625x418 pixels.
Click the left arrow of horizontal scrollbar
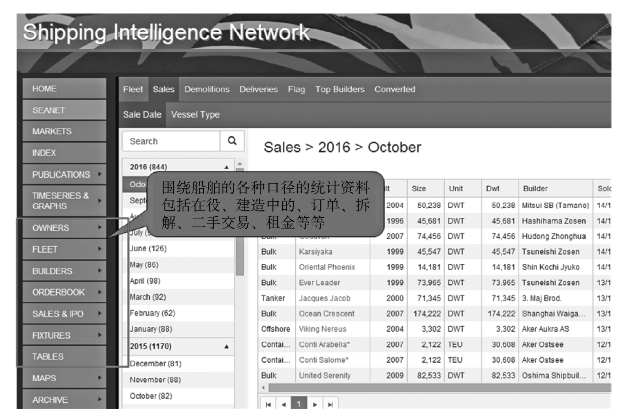[x=263, y=388]
